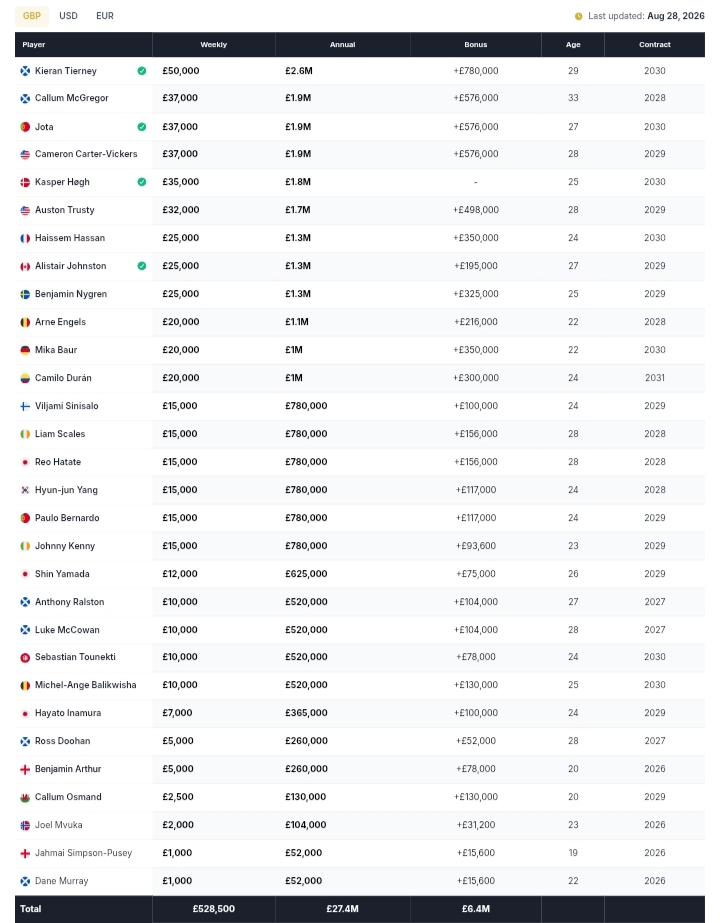Sort players by the Age column
This screenshot has width=720, height=923.
pyautogui.click(x=573, y=45)
